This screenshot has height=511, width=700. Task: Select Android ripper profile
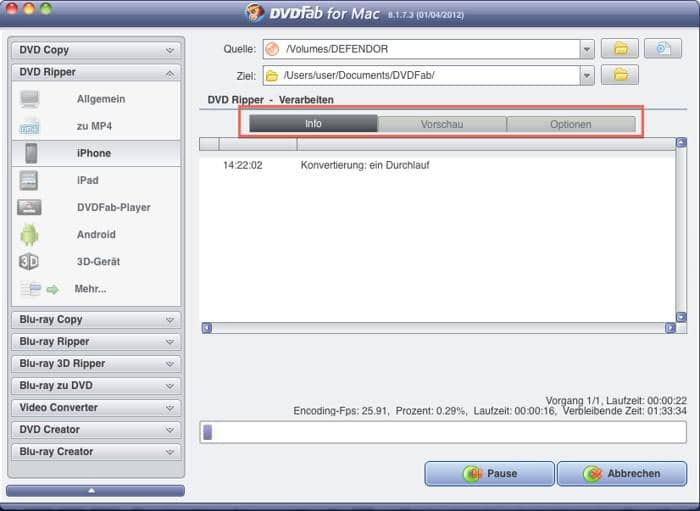point(96,235)
